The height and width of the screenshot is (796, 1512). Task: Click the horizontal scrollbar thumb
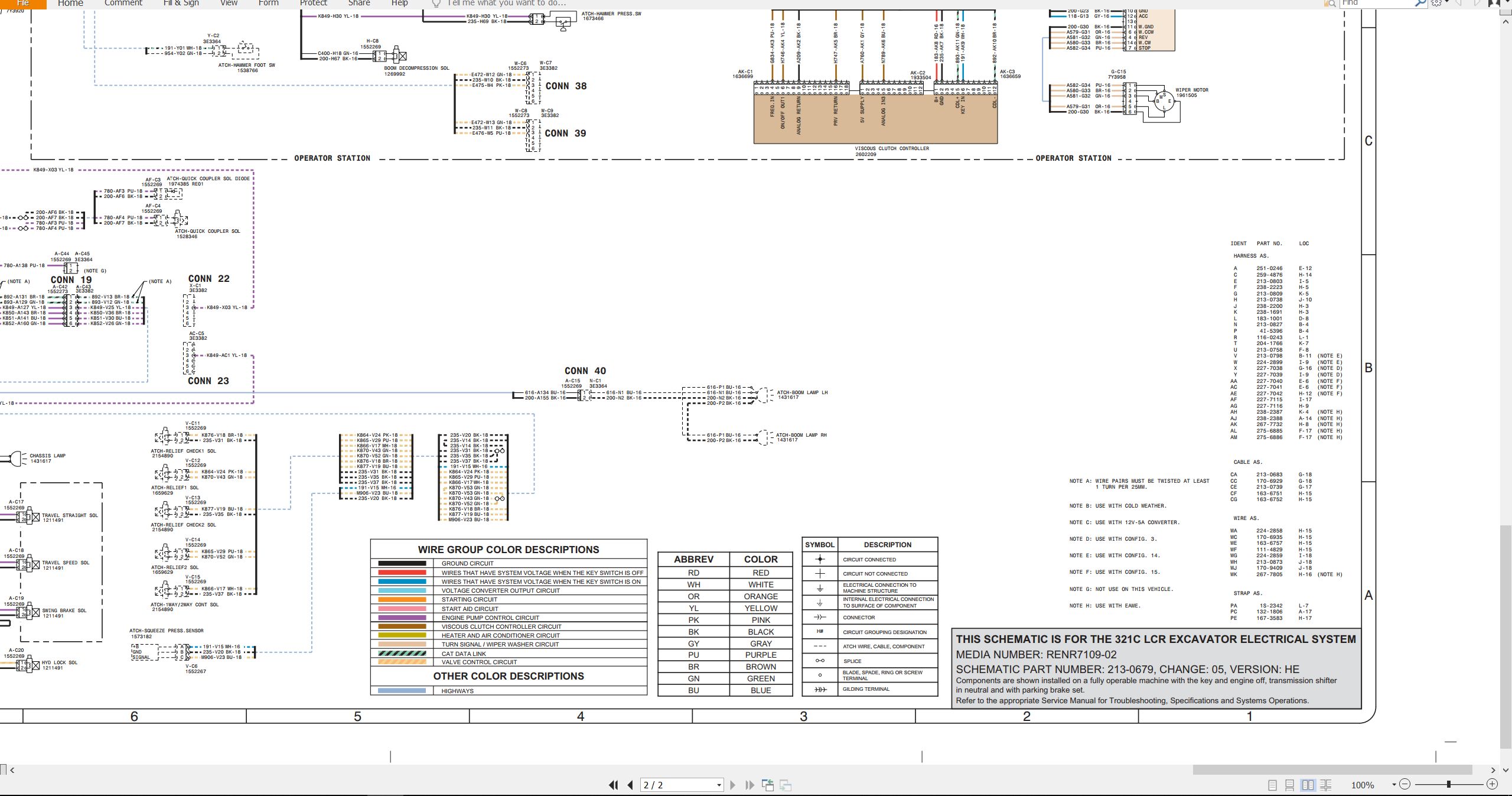1332,769
